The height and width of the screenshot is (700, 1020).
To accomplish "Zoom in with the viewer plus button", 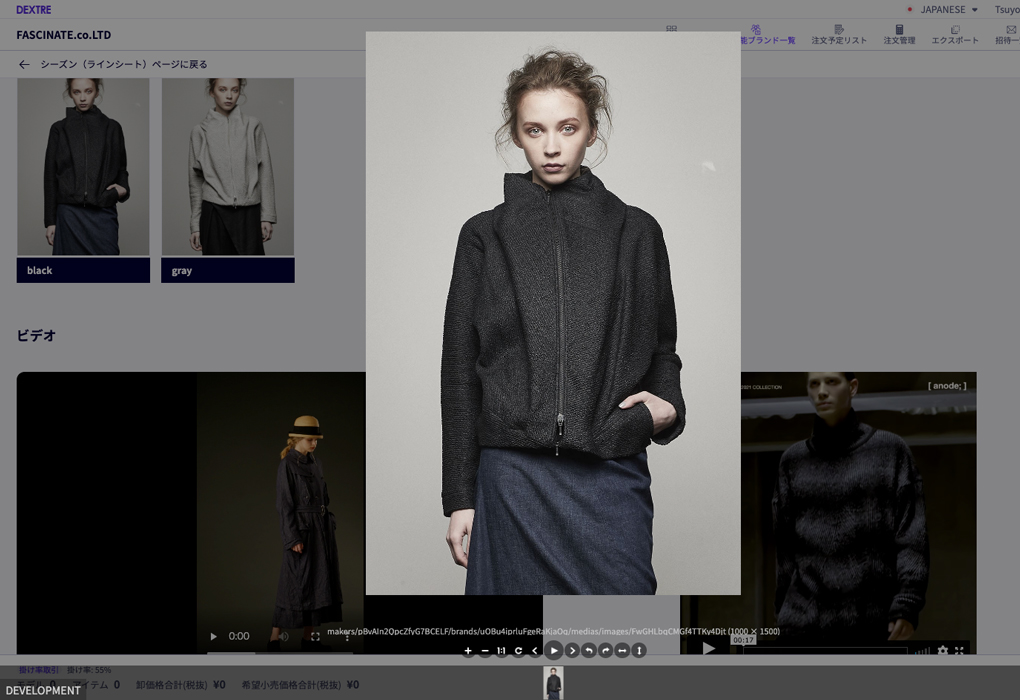I will point(468,651).
